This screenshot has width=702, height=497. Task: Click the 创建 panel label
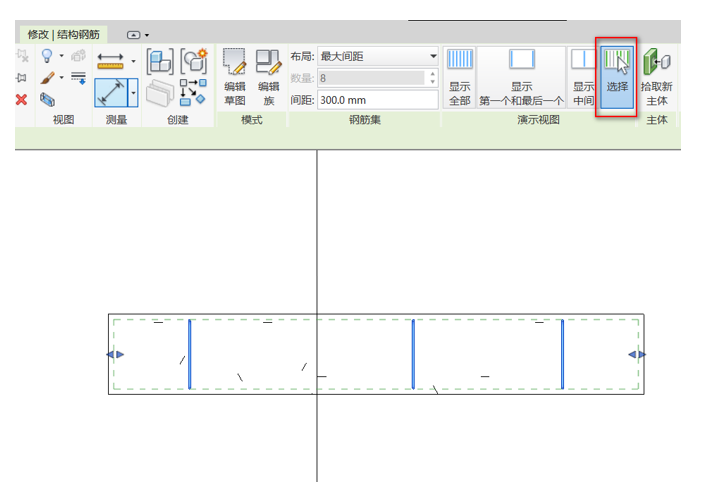(178, 120)
